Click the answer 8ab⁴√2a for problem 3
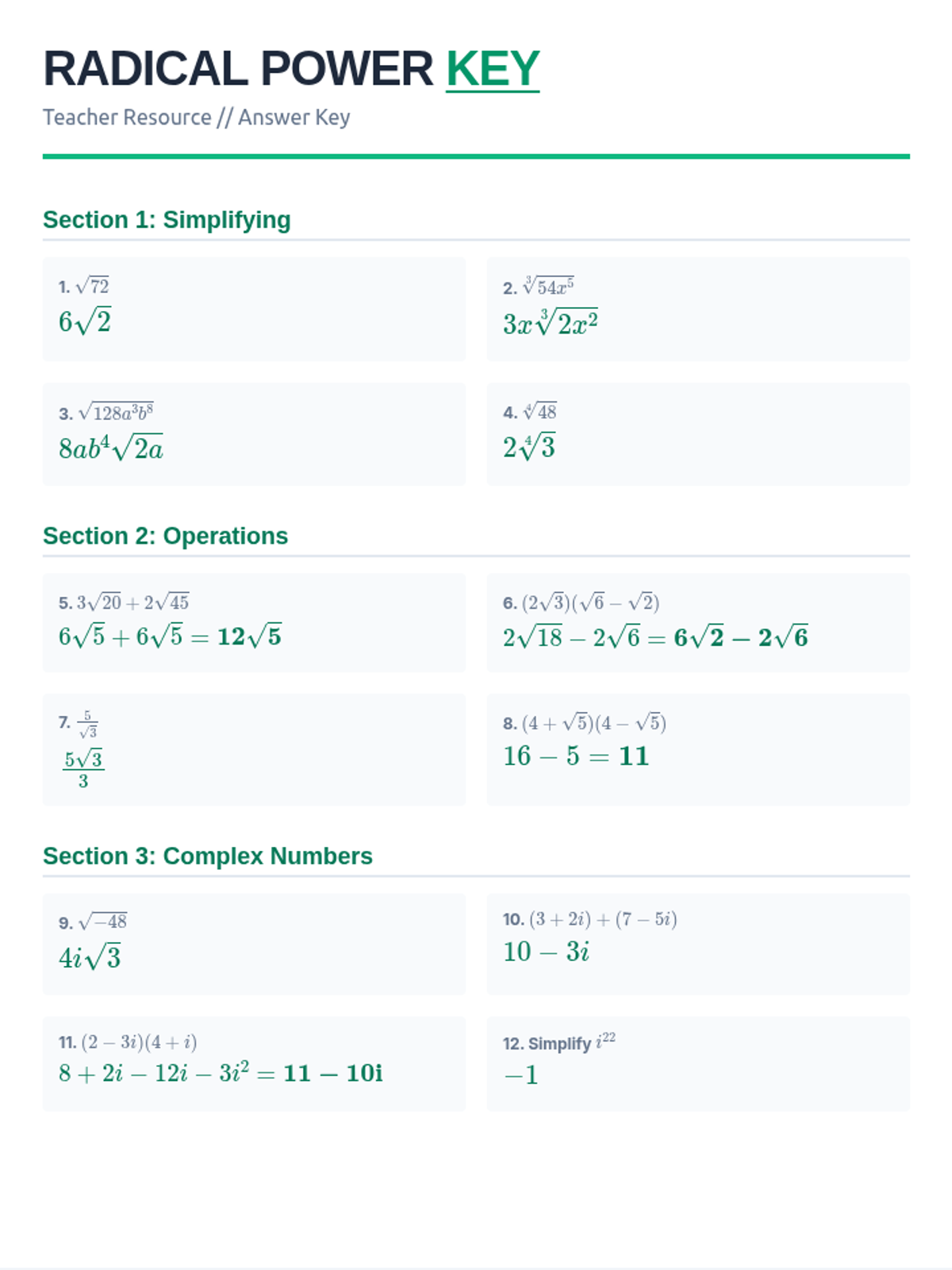Screen dimensions: 952x1270 (x=111, y=448)
